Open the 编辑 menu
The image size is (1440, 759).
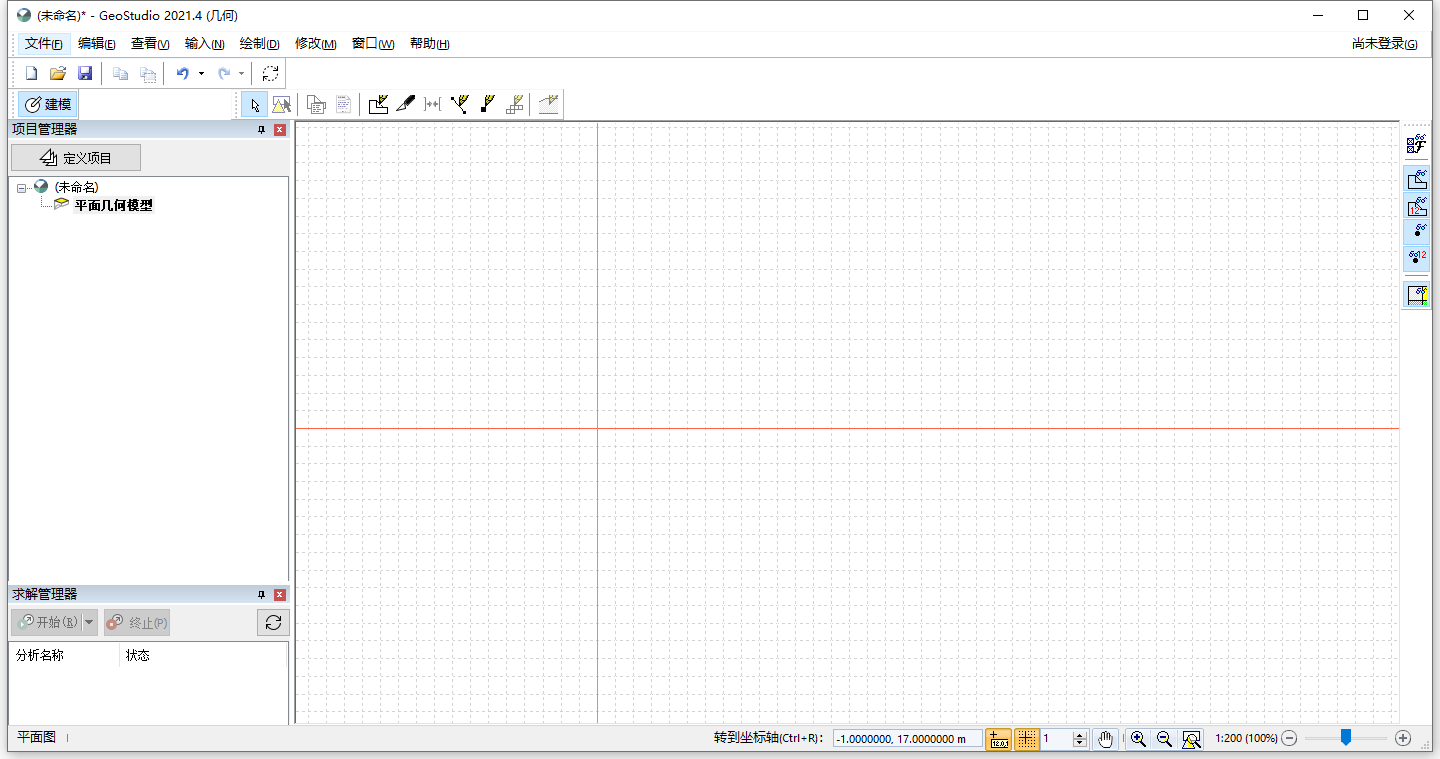click(97, 44)
